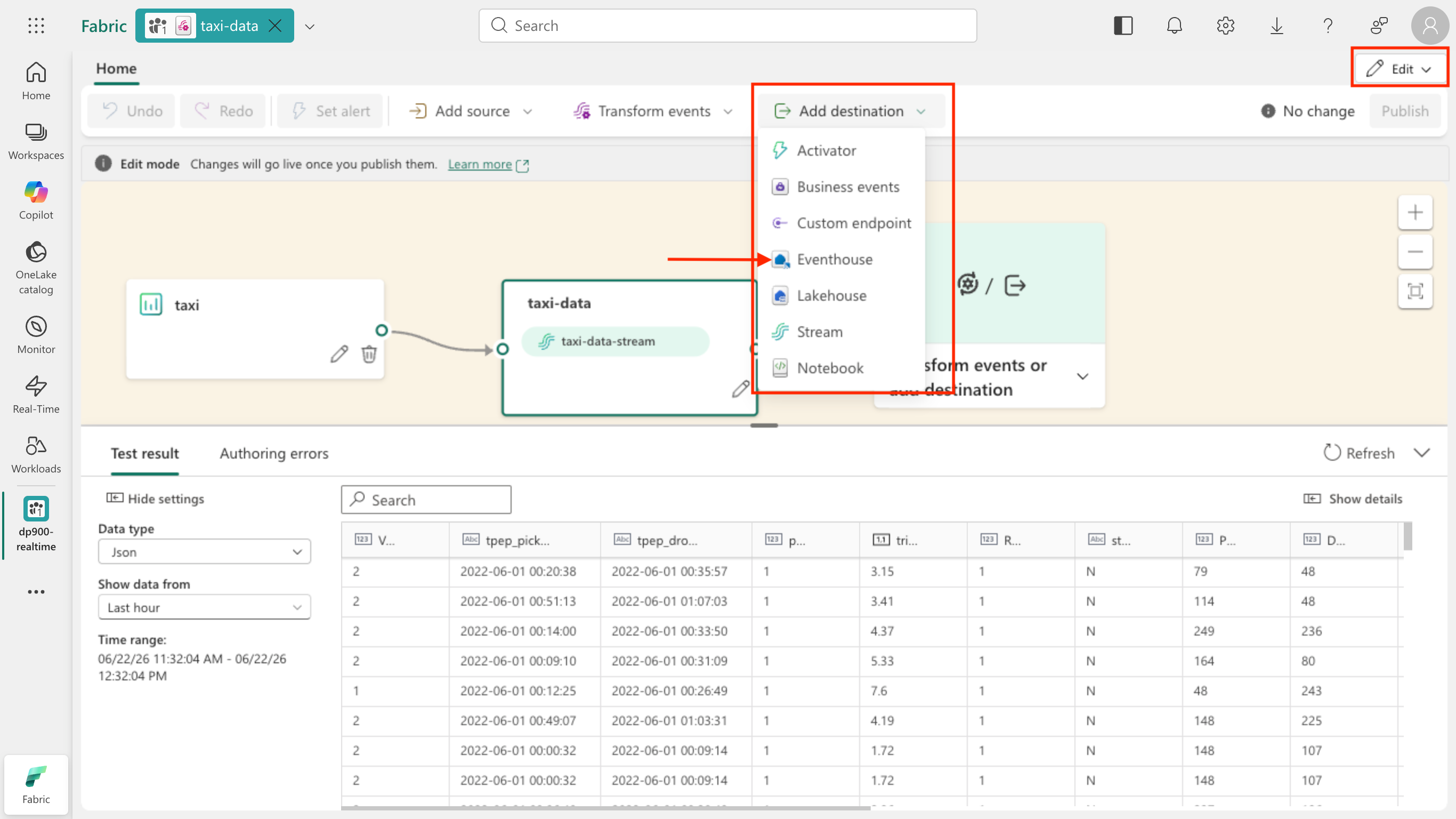
Task: Delete the taxi source node
Action: [369, 354]
